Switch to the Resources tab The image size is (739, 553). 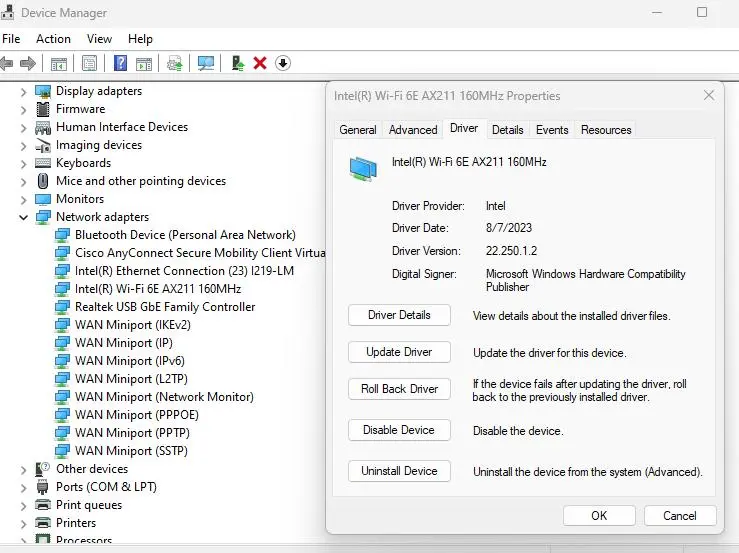[x=606, y=130]
